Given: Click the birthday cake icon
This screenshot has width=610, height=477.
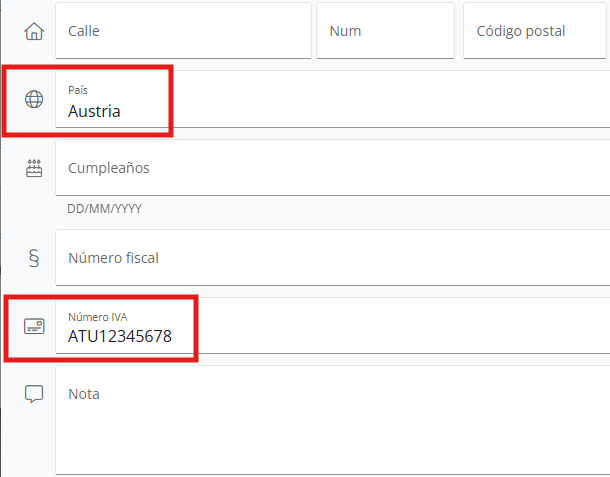Looking at the screenshot, I should 34,168.
